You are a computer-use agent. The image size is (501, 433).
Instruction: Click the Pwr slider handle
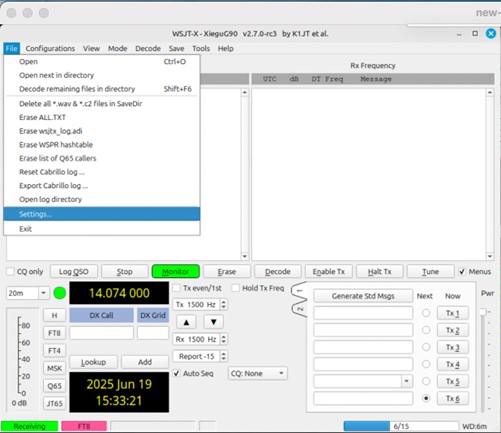(483, 312)
